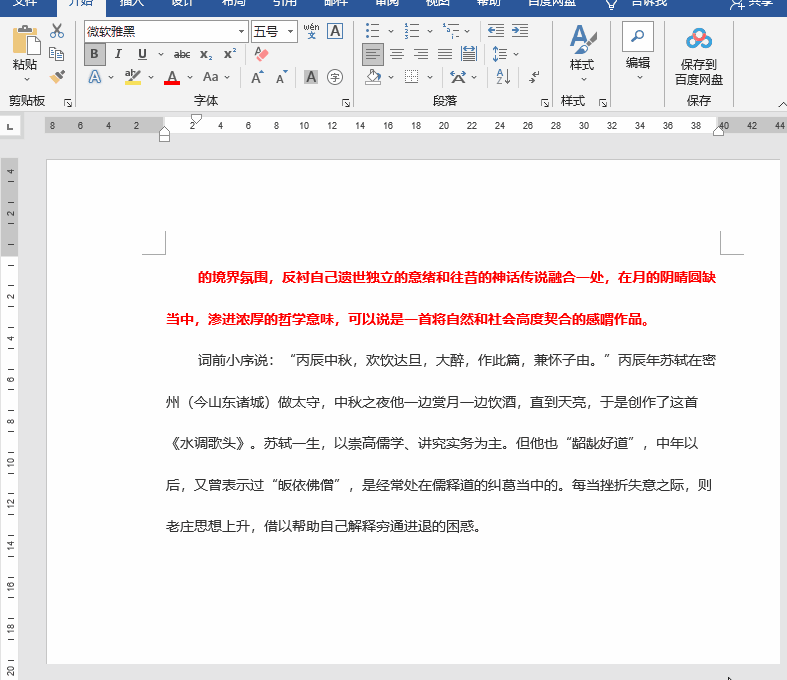Cut selection with scissors icon
This screenshot has height=680, width=787.
[57, 31]
